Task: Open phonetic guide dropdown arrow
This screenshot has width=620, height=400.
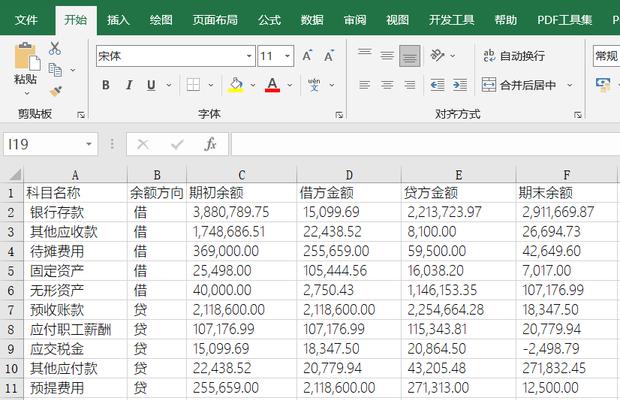Action: [331, 85]
